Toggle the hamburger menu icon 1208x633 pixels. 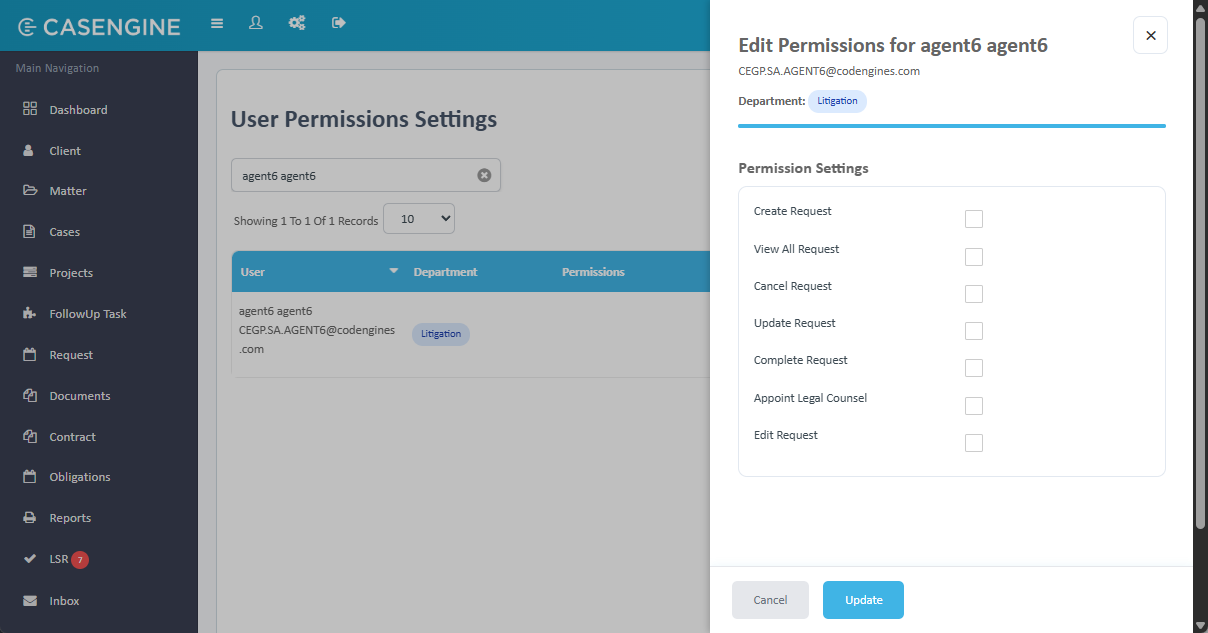217,23
